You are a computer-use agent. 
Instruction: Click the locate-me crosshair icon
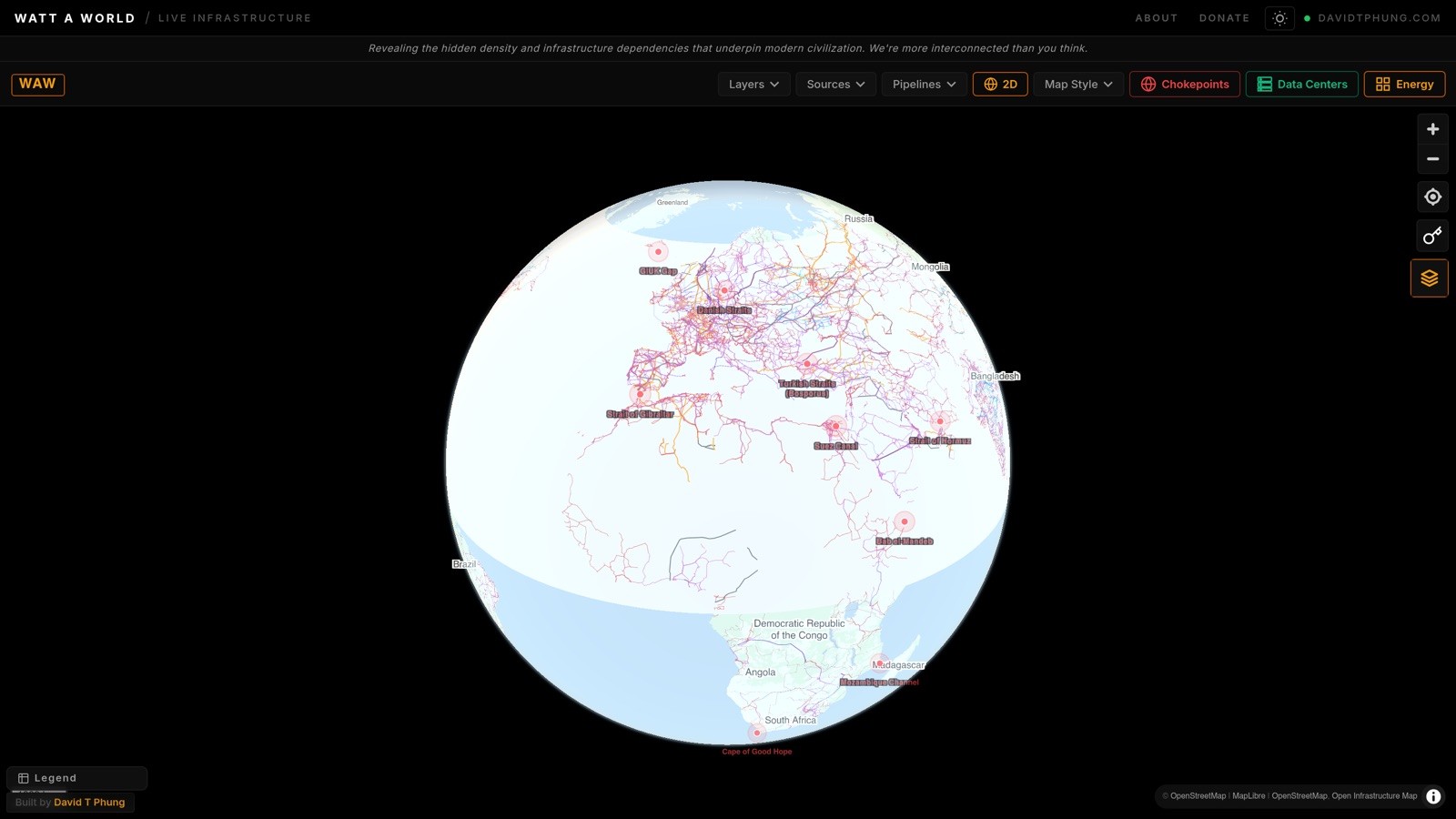tap(1432, 197)
